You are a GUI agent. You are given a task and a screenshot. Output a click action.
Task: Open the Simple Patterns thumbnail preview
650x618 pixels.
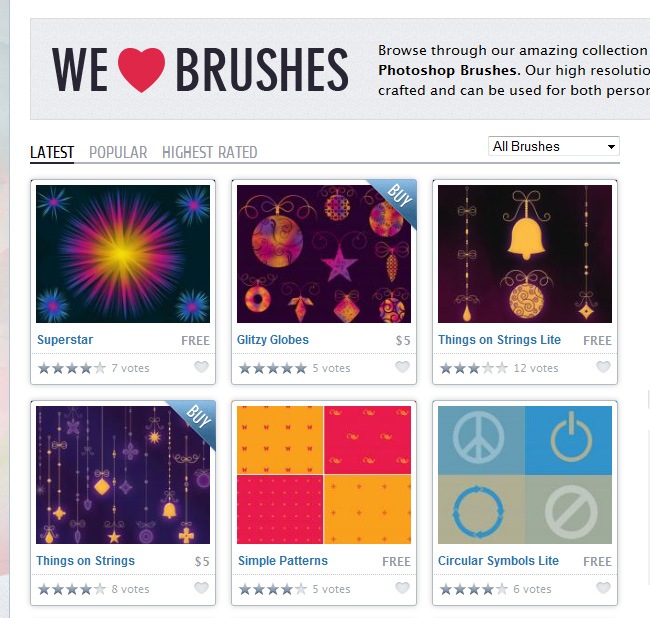click(324, 475)
